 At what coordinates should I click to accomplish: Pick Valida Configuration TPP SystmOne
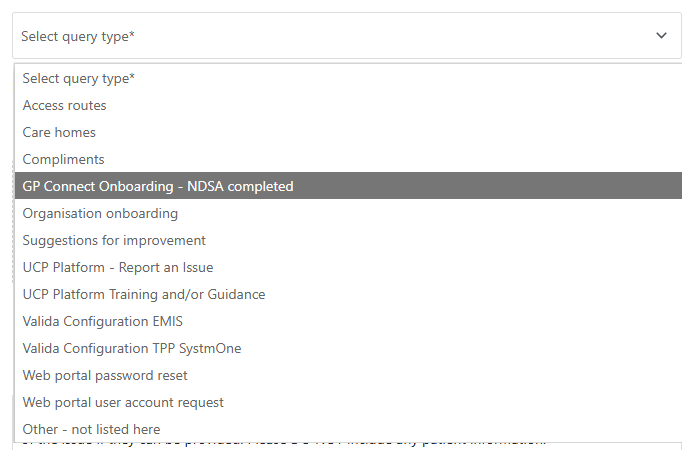point(132,348)
